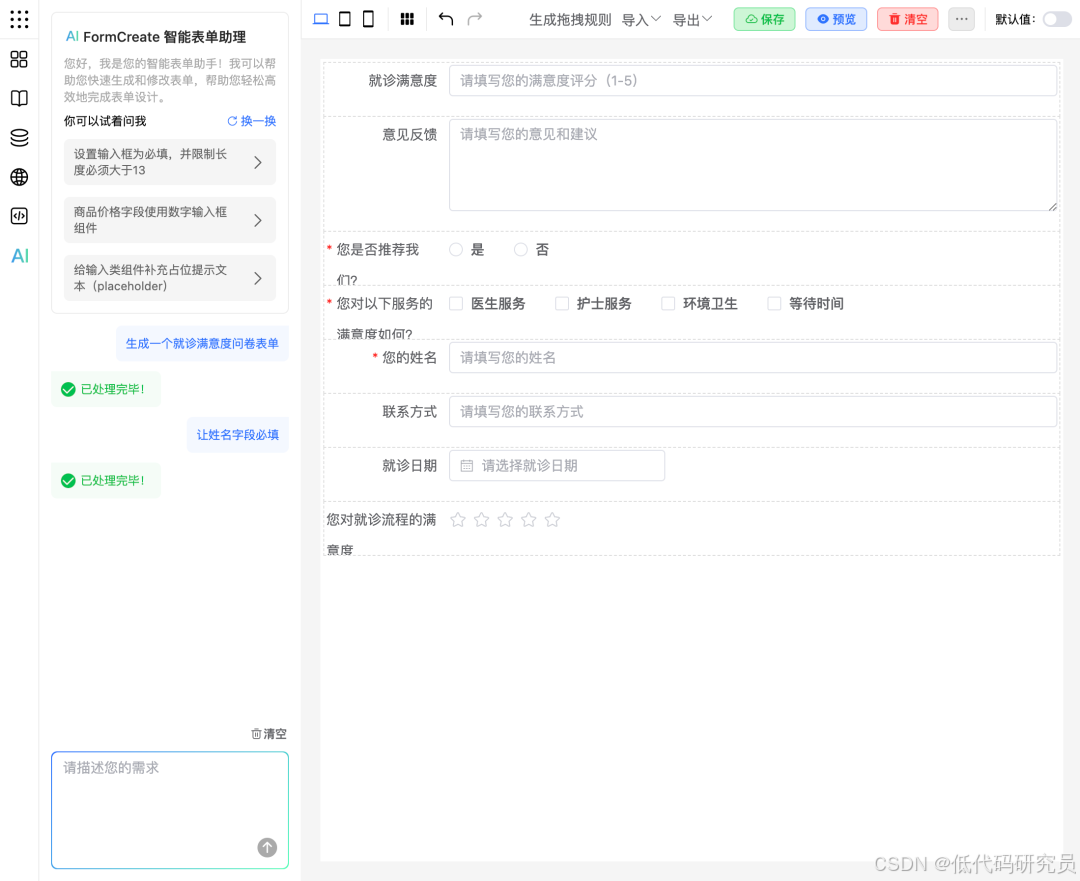Switch to mobile phone preview device

point(368,19)
